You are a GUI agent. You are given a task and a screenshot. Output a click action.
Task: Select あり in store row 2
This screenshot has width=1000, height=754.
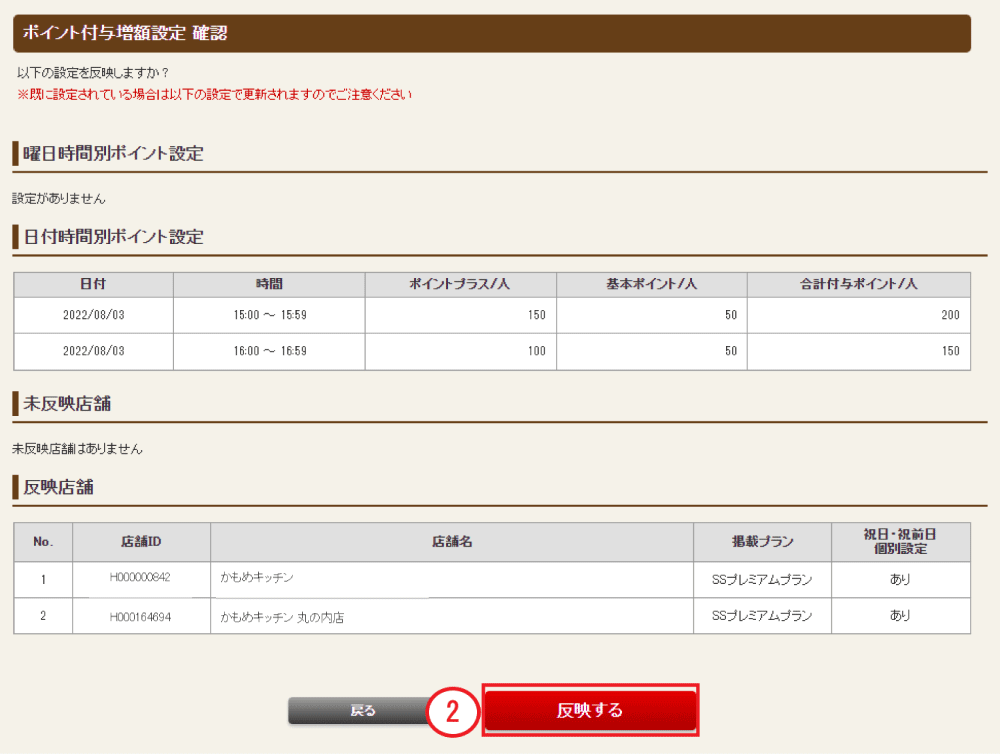pos(900,616)
